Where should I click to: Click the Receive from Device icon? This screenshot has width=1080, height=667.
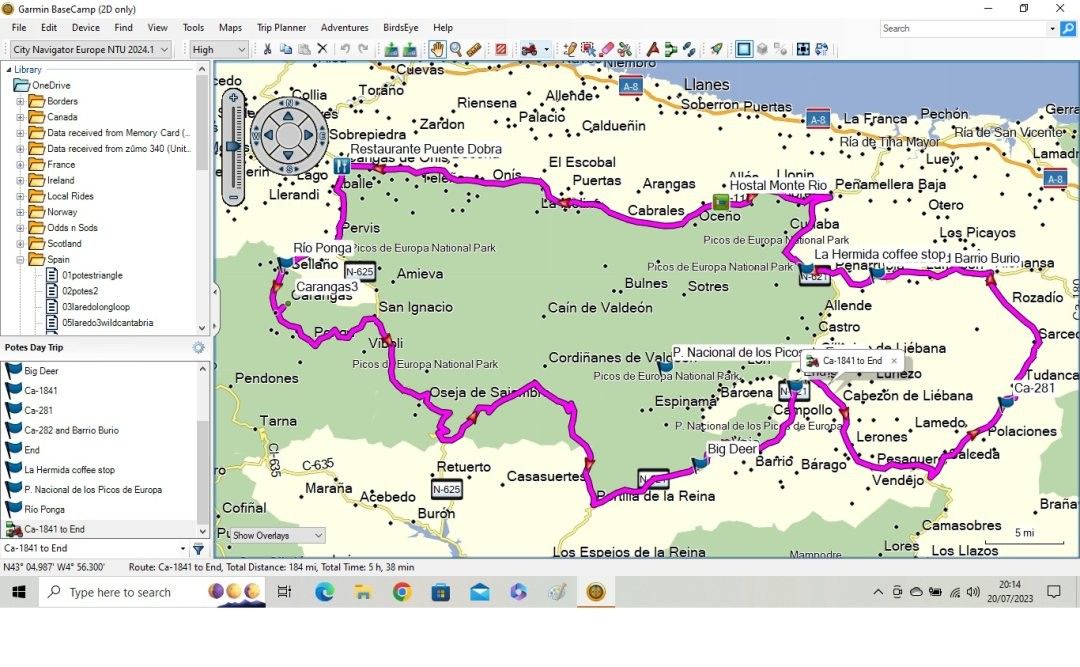coord(410,50)
